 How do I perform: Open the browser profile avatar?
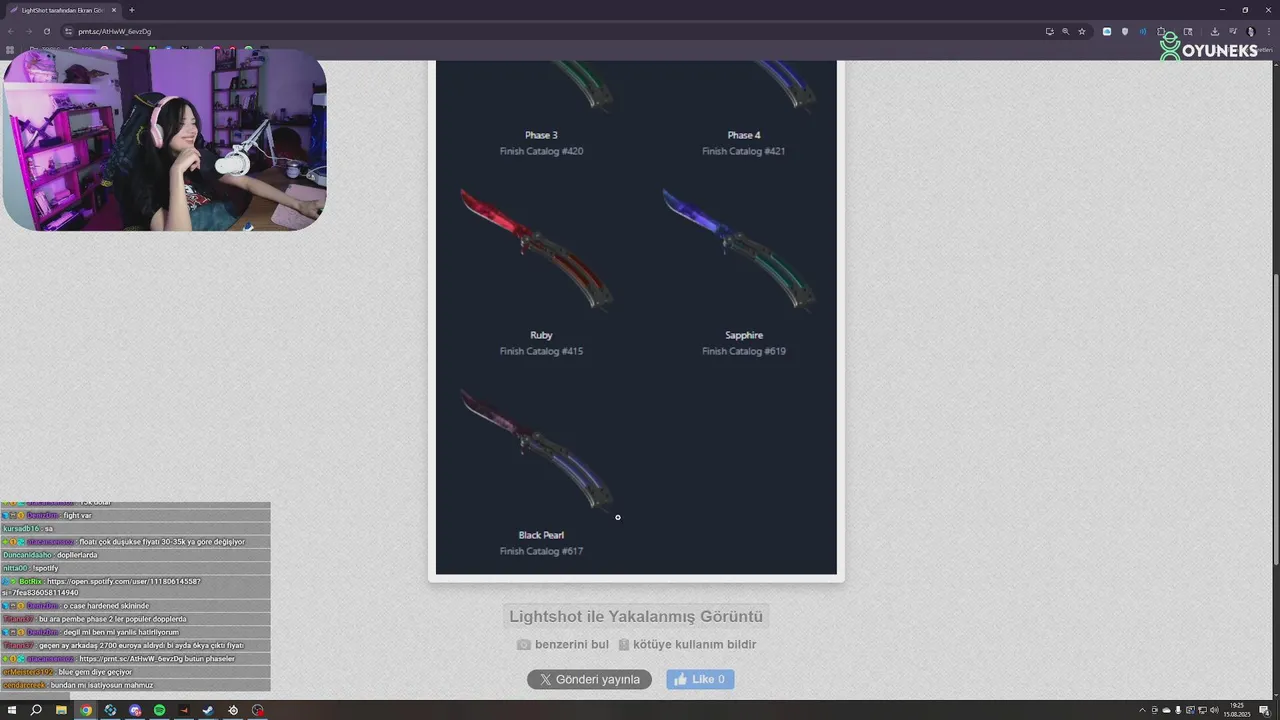[1250, 31]
